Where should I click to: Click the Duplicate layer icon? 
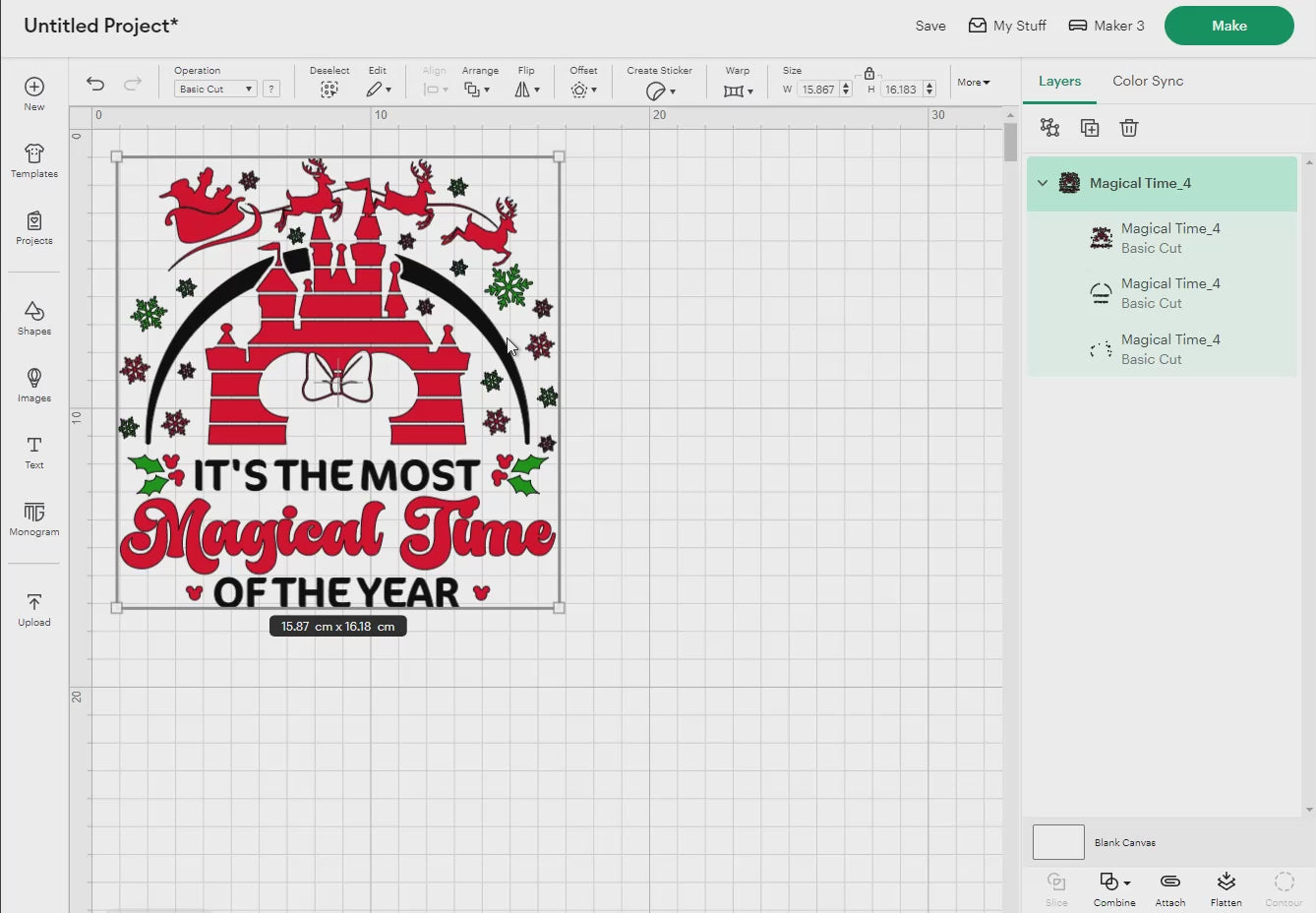1090,128
